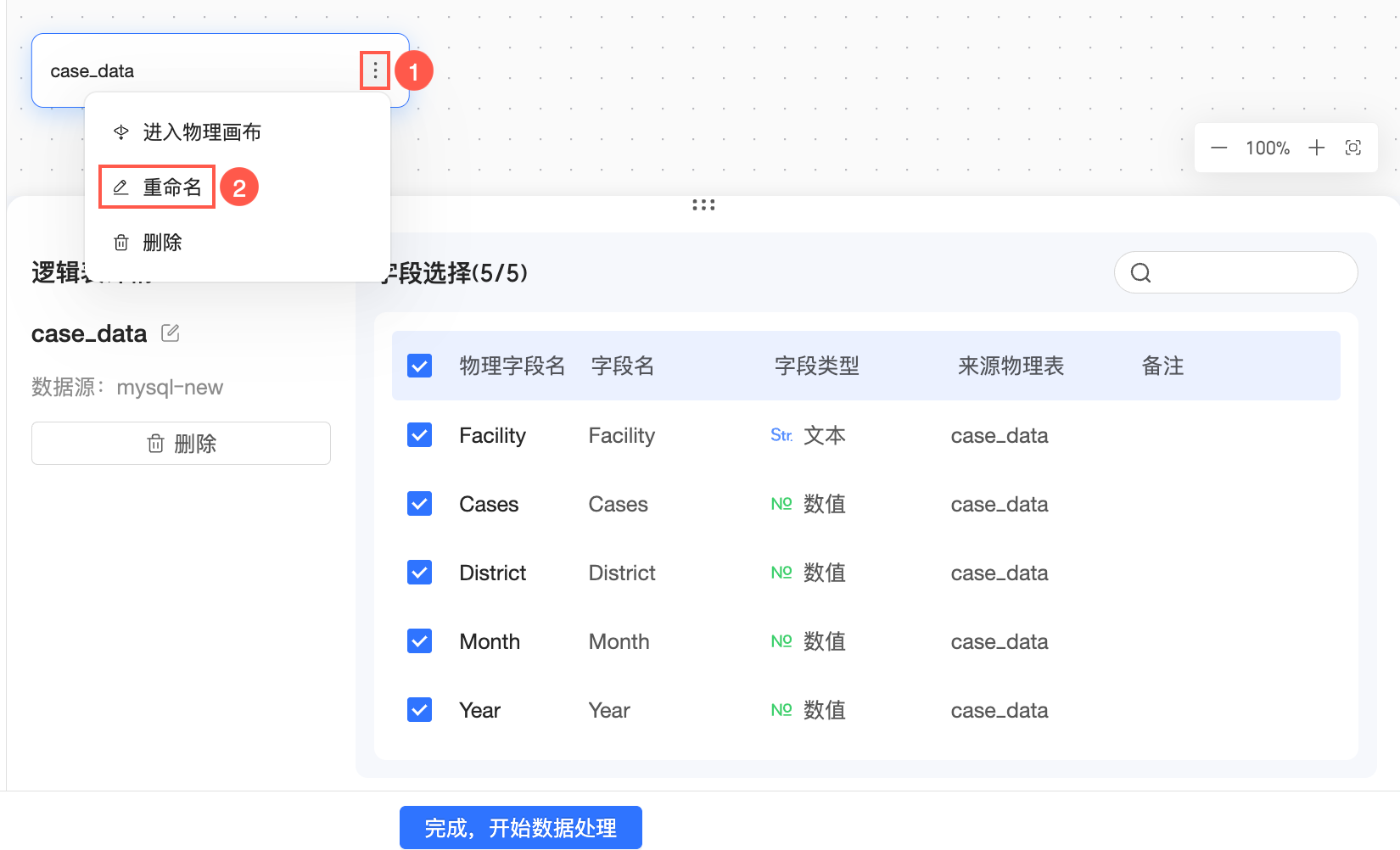
Task: Uncheck the Facility field checkbox
Action: point(419,434)
